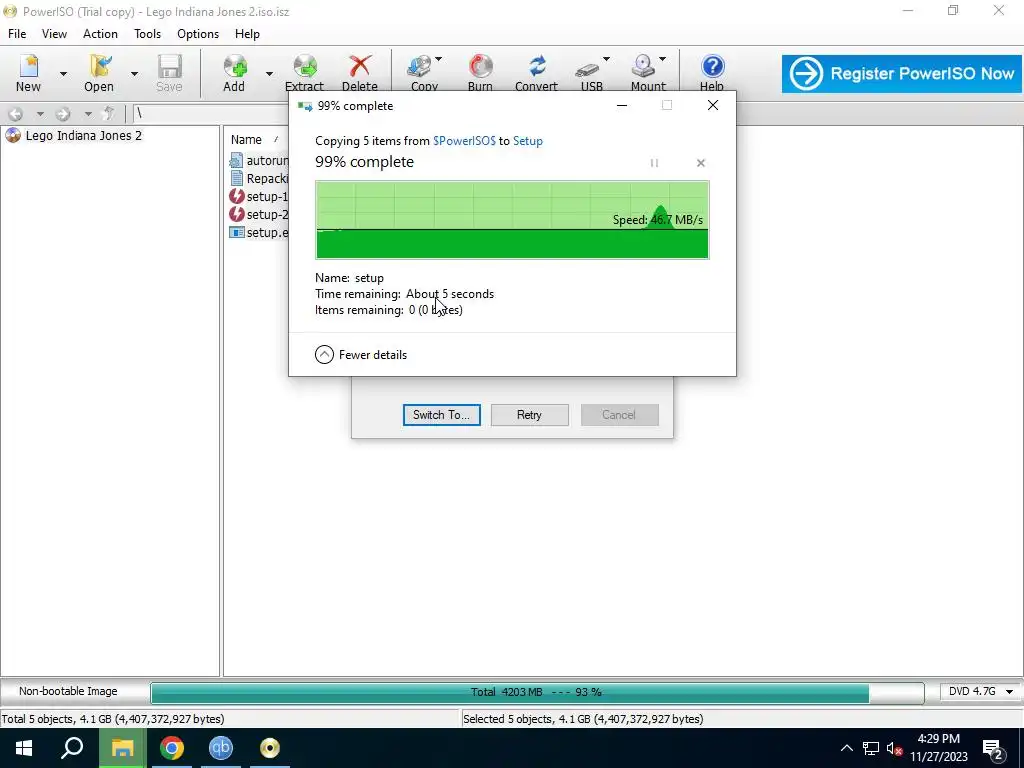Image resolution: width=1024 pixels, height=768 pixels.
Task: Open the Windows Start menu
Action: tap(24, 748)
